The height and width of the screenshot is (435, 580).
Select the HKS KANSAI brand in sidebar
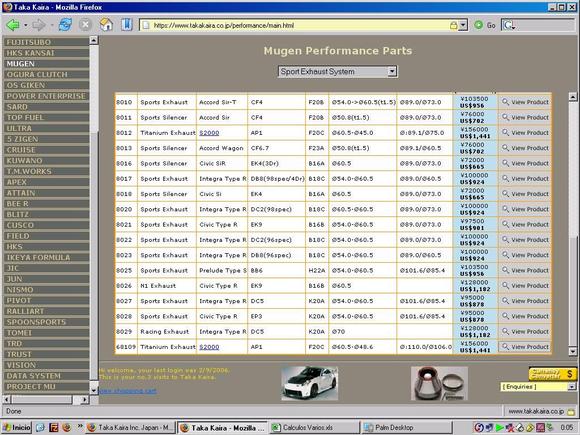(46, 53)
